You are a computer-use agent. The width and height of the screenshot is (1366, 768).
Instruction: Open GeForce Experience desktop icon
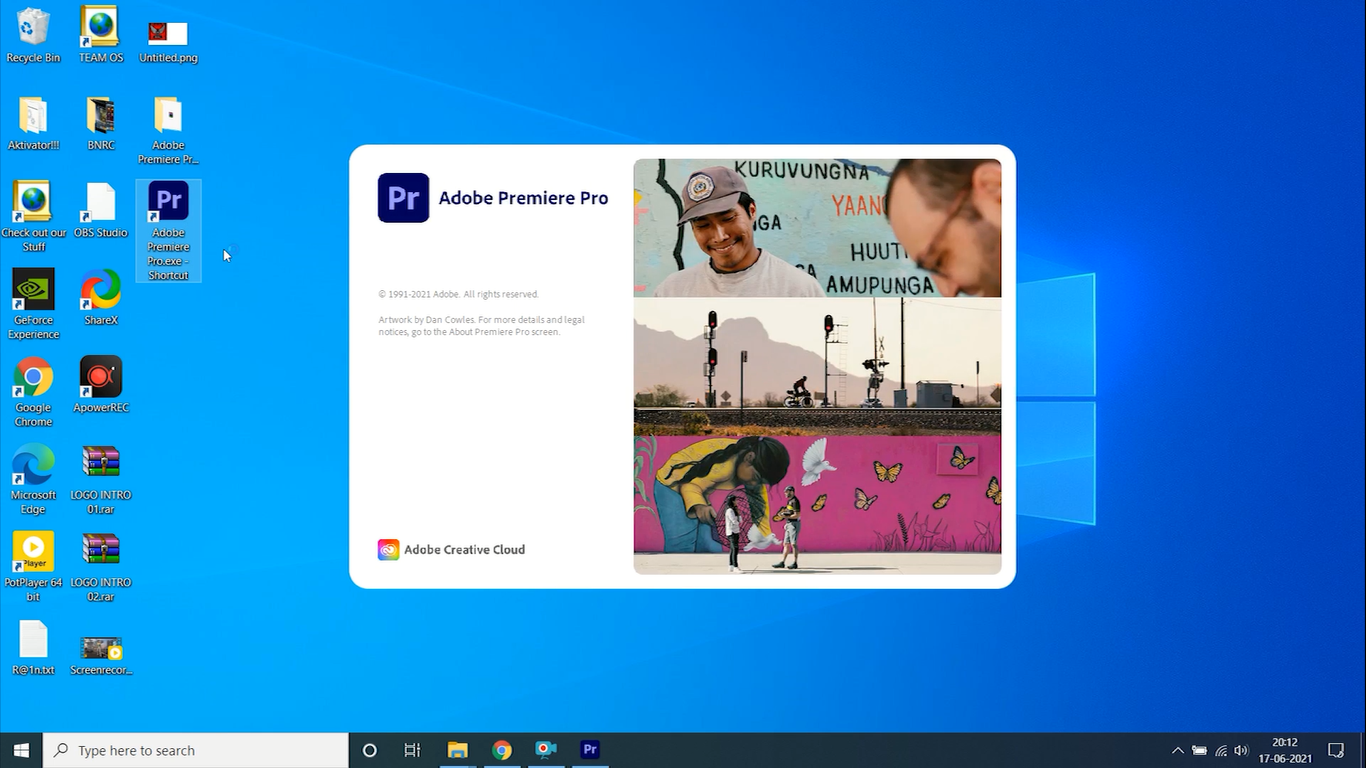click(33, 304)
